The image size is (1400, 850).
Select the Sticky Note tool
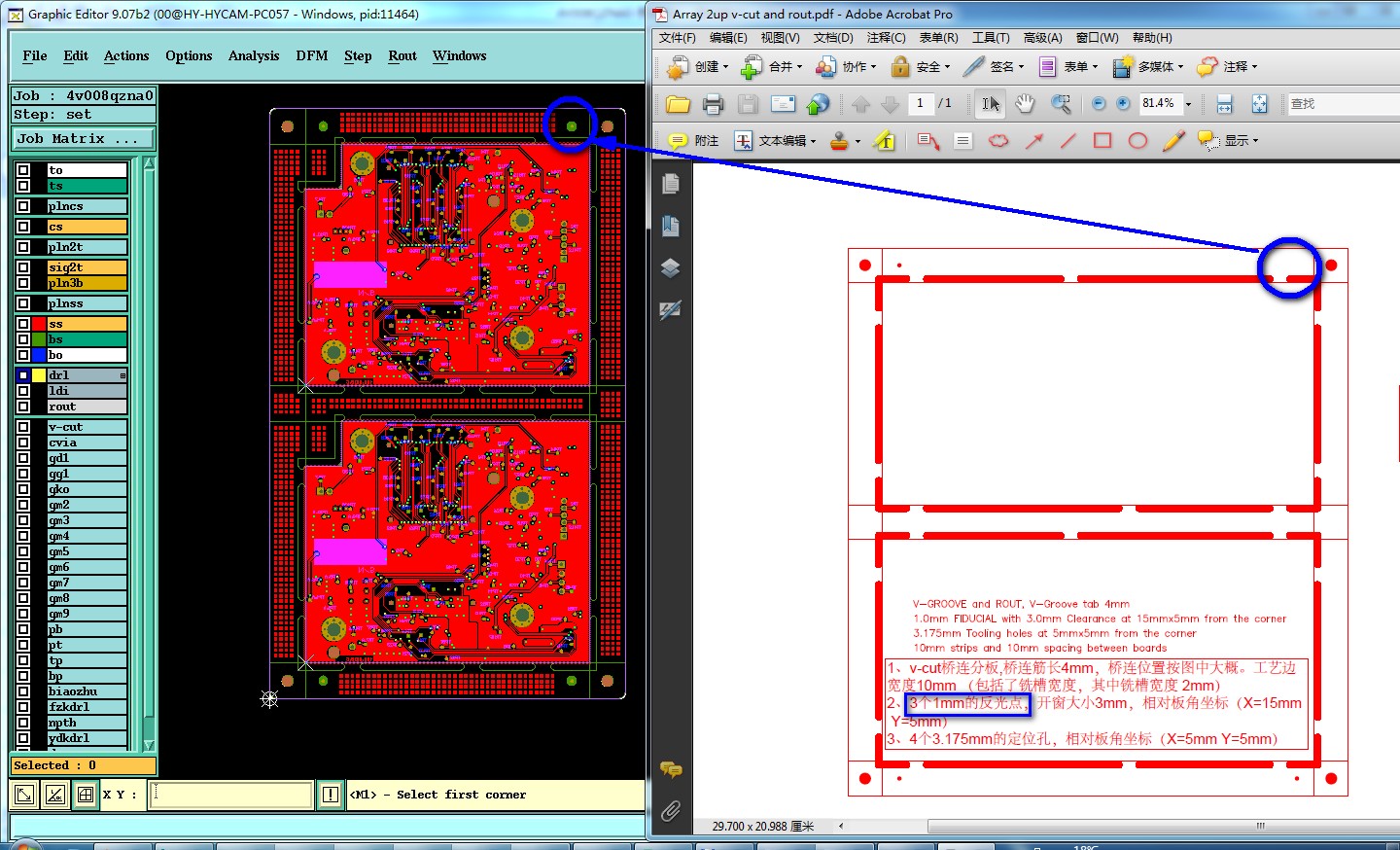click(678, 141)
